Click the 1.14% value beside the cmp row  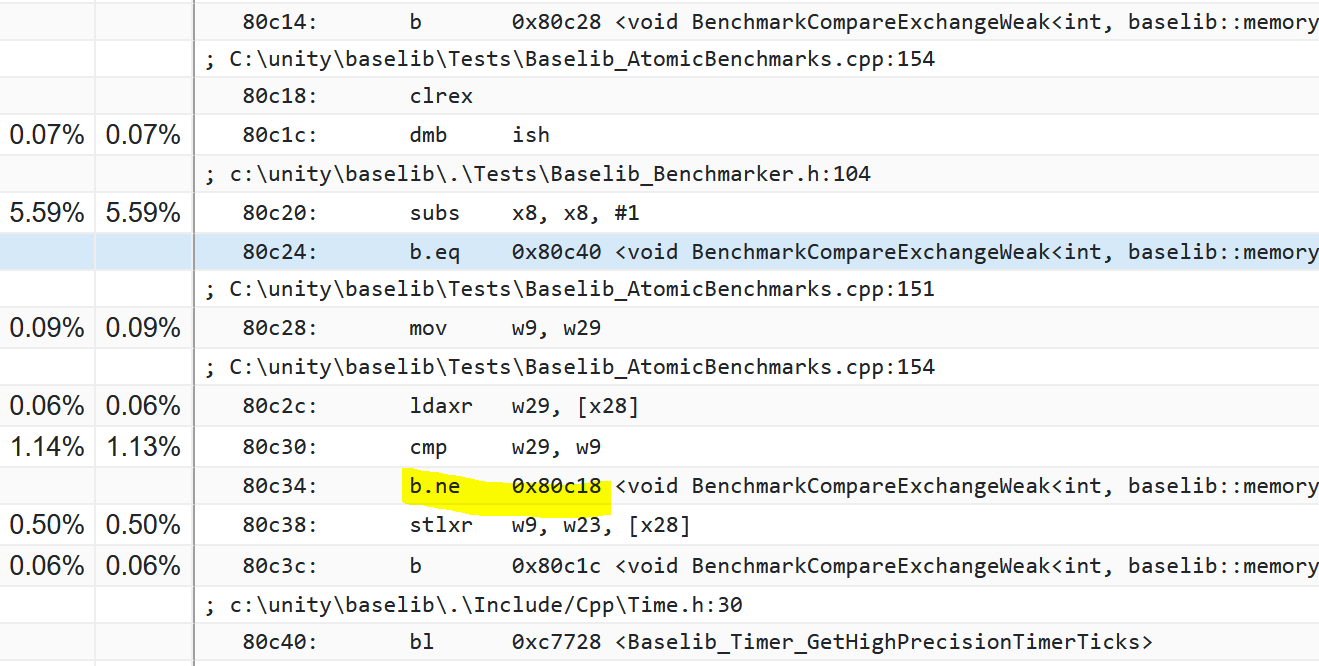pos(47,447)
